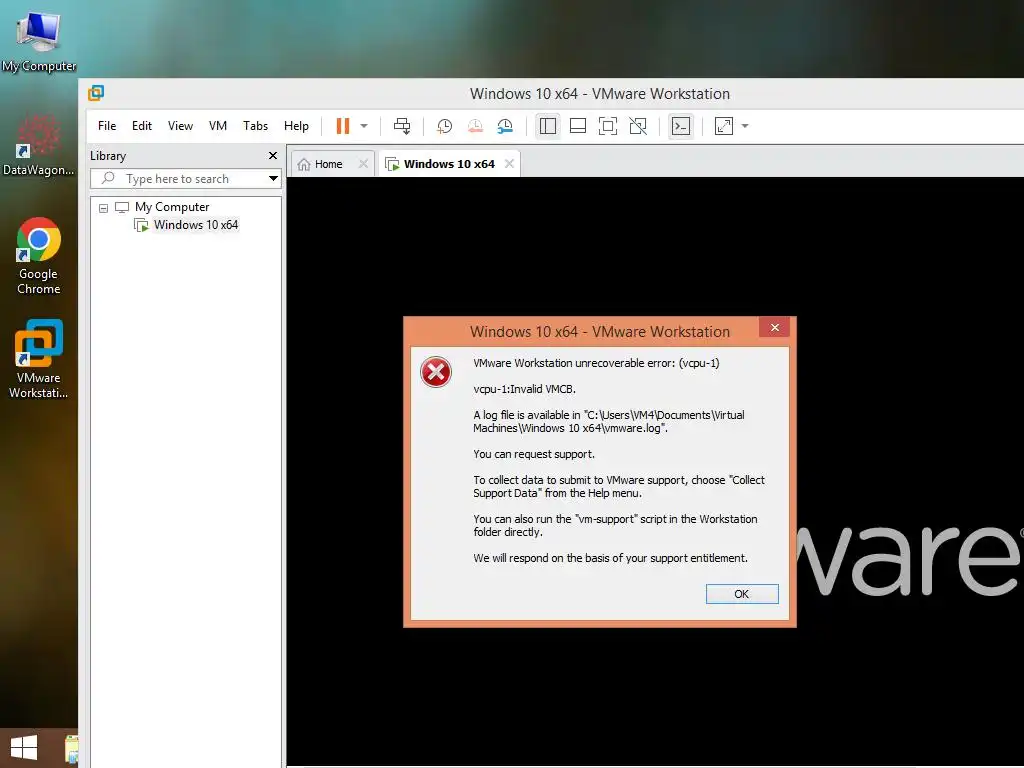
Task: Open the VM menu
Action: [x=218, y=126]
